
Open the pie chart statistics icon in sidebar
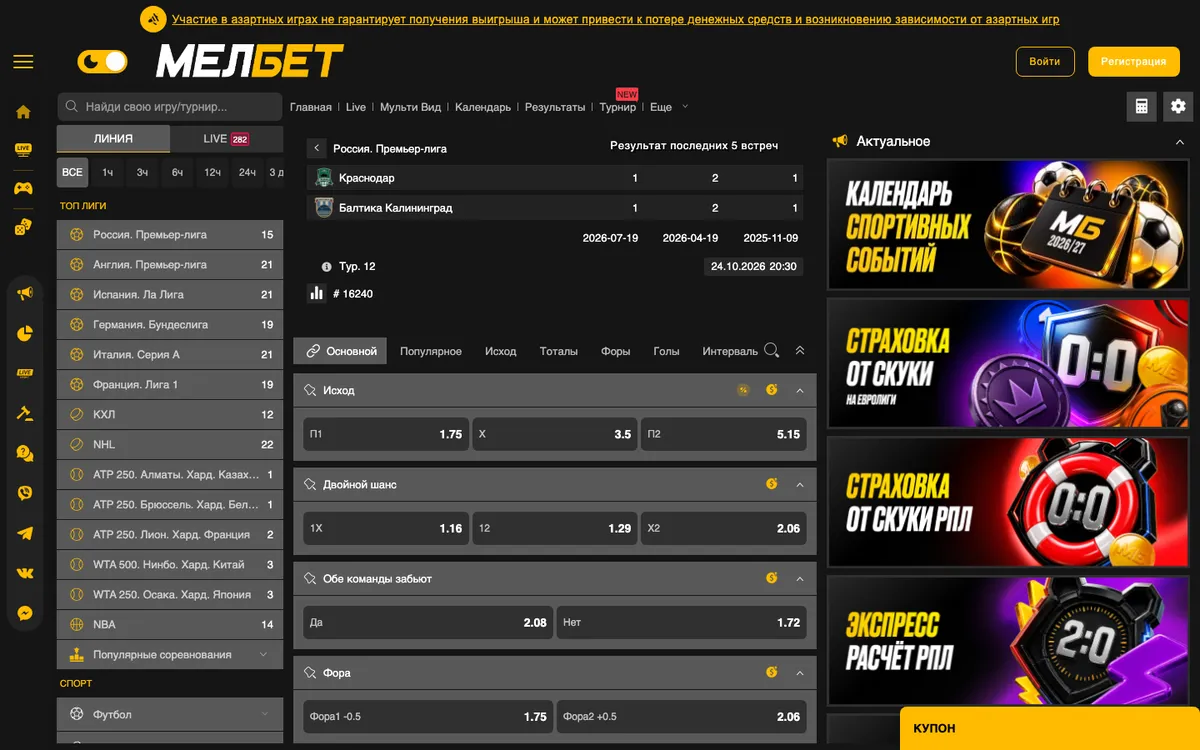pos(25,333)
